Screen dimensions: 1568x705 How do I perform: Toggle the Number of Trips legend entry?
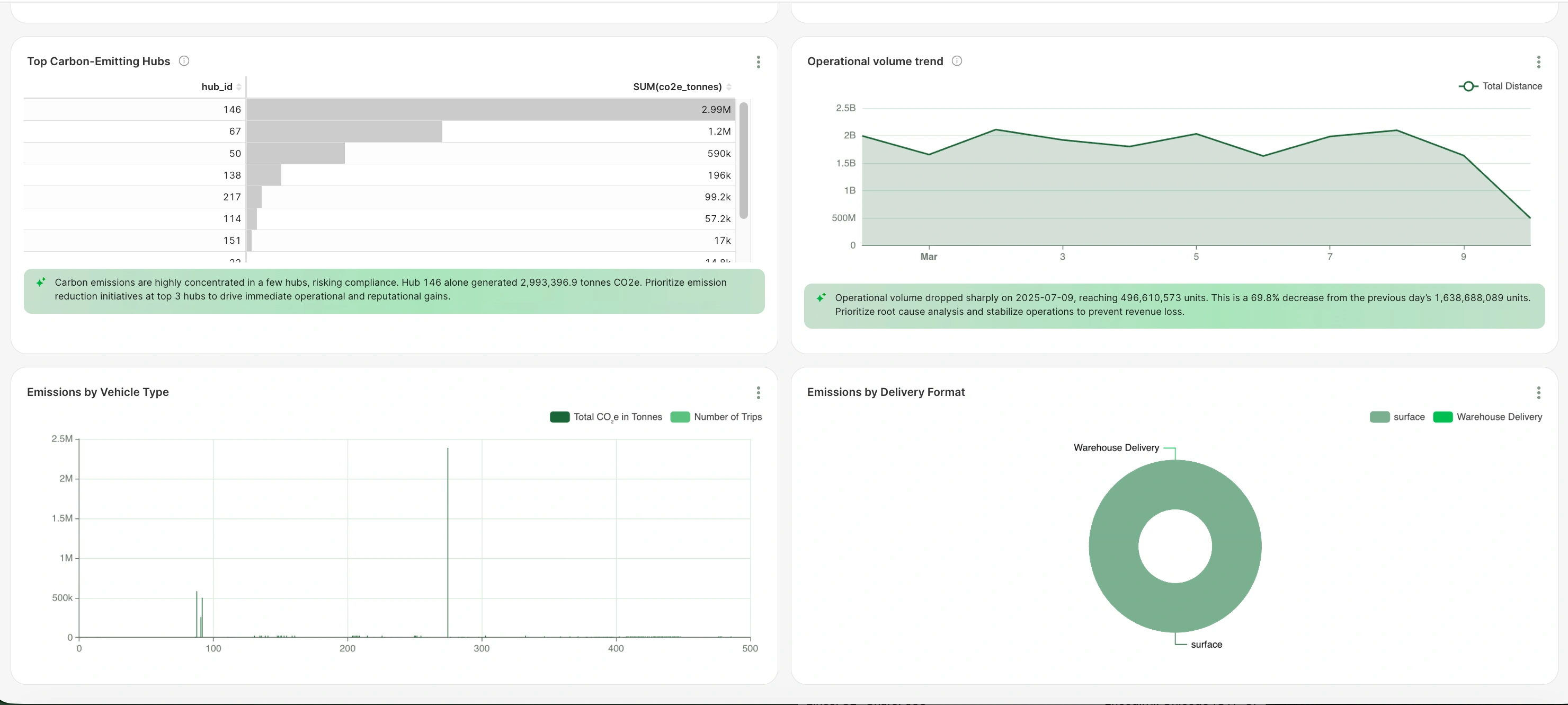tap(717, 417)
